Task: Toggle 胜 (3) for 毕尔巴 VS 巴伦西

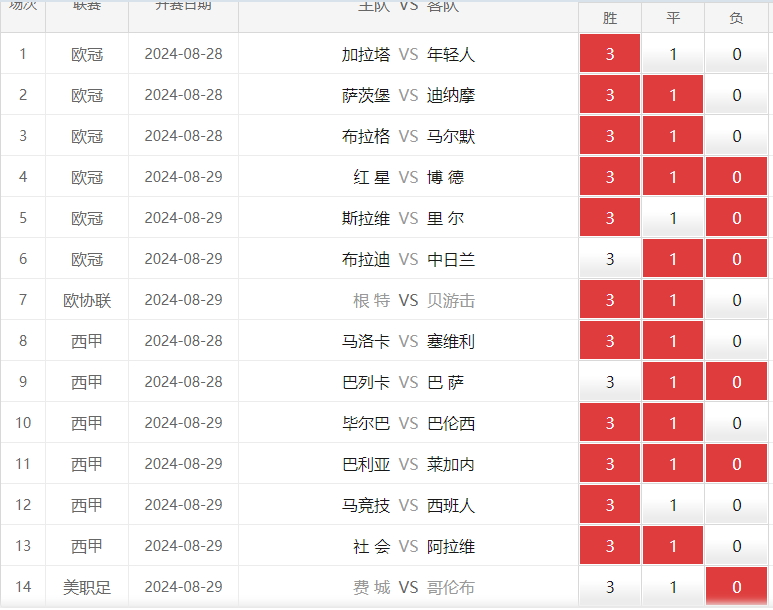Action: (x=610, y=422)
